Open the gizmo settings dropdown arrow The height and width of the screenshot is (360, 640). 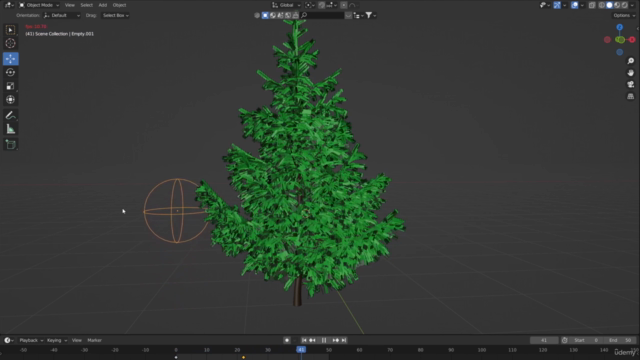tap(564, 5)
